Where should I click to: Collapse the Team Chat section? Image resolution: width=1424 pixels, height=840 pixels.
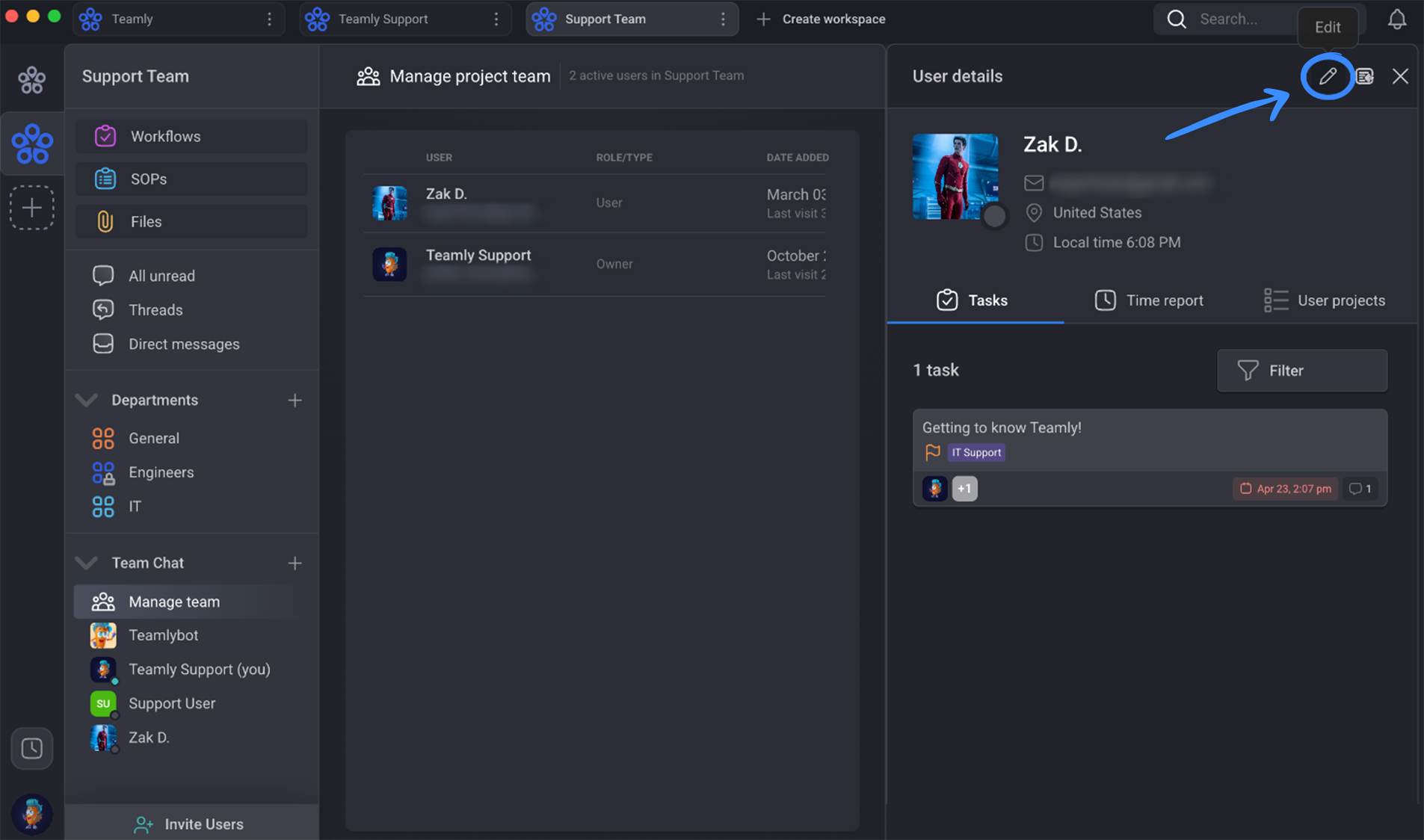click(x=87, y=563)
